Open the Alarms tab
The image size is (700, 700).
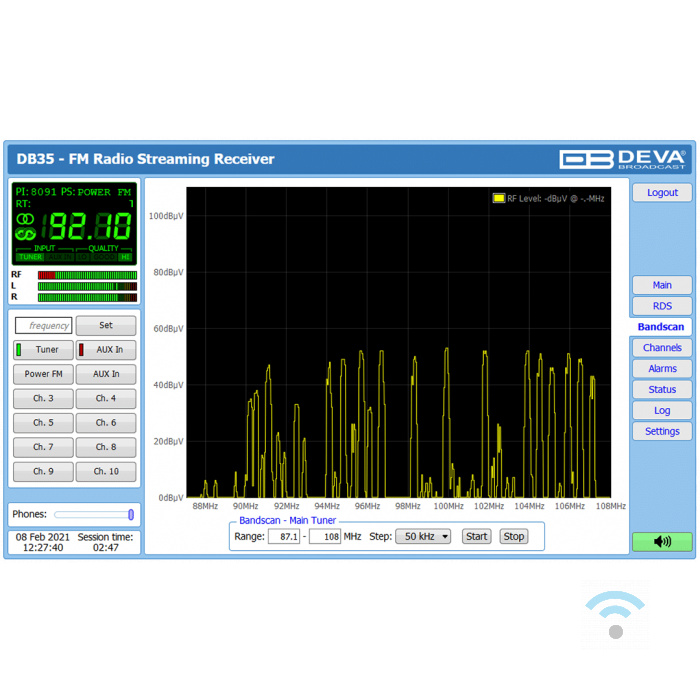click(x=661, y=369)
